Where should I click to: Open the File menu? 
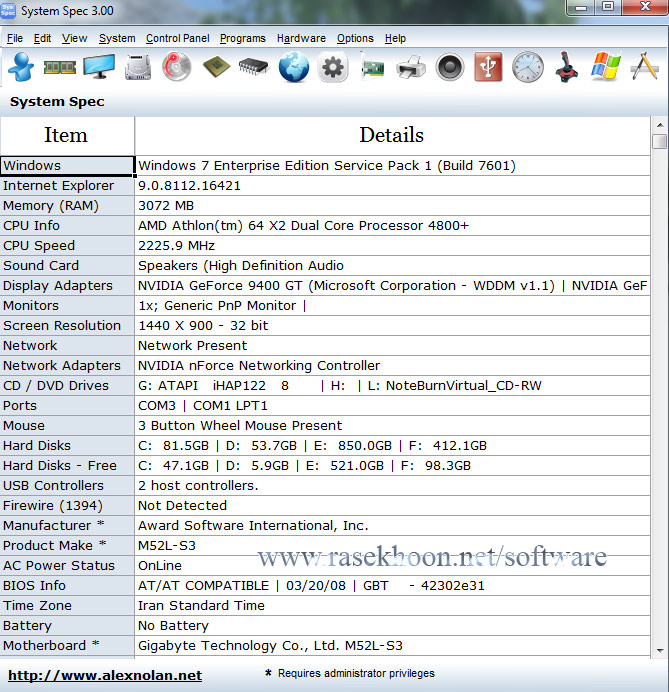coord(15,38)
